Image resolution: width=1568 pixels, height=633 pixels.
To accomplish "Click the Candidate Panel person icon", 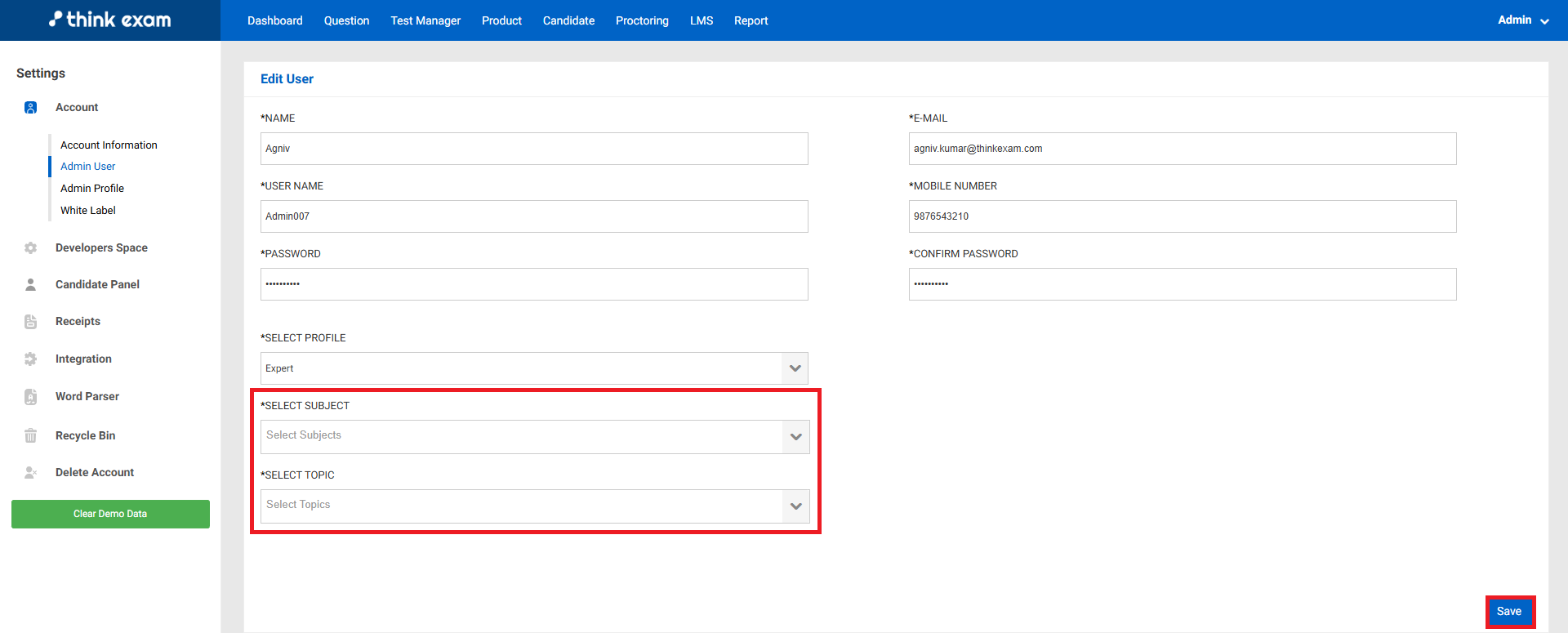I will (30, 285).
